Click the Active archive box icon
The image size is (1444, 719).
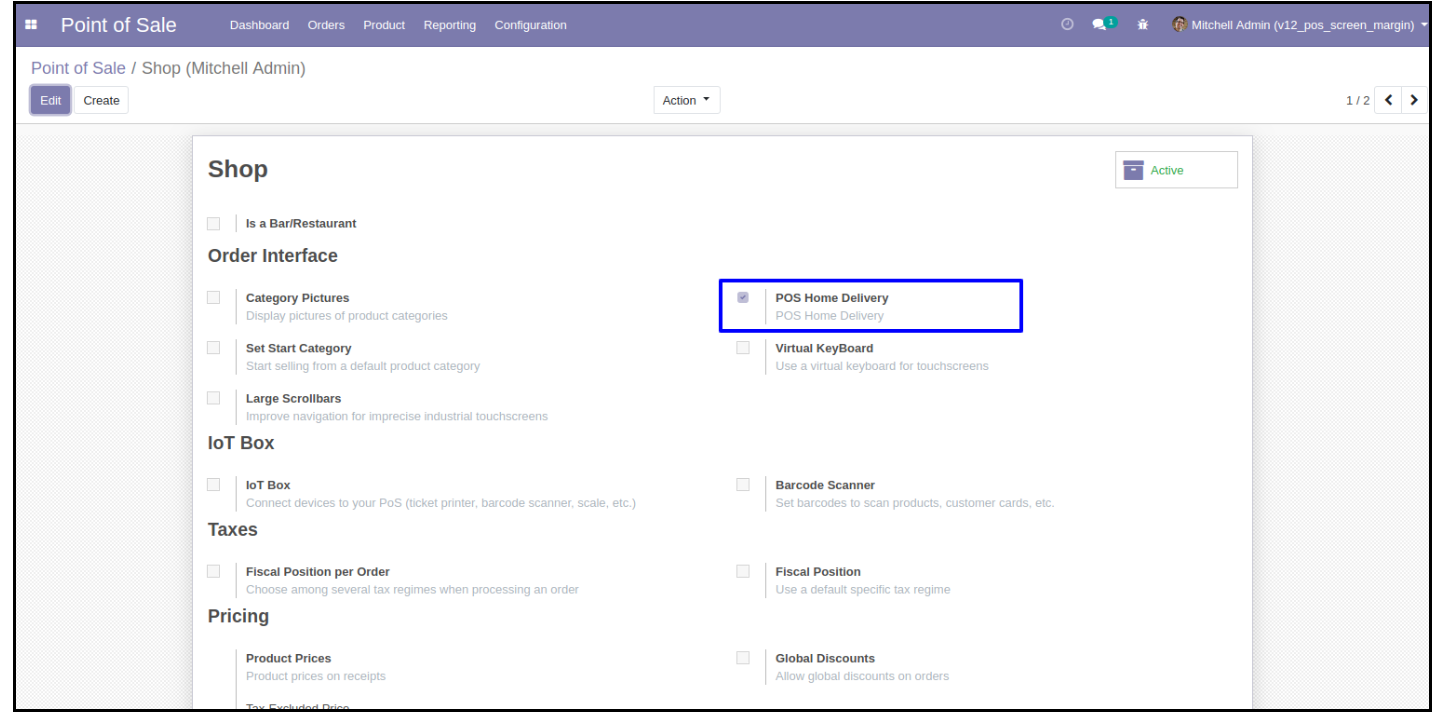[1133, 170]
